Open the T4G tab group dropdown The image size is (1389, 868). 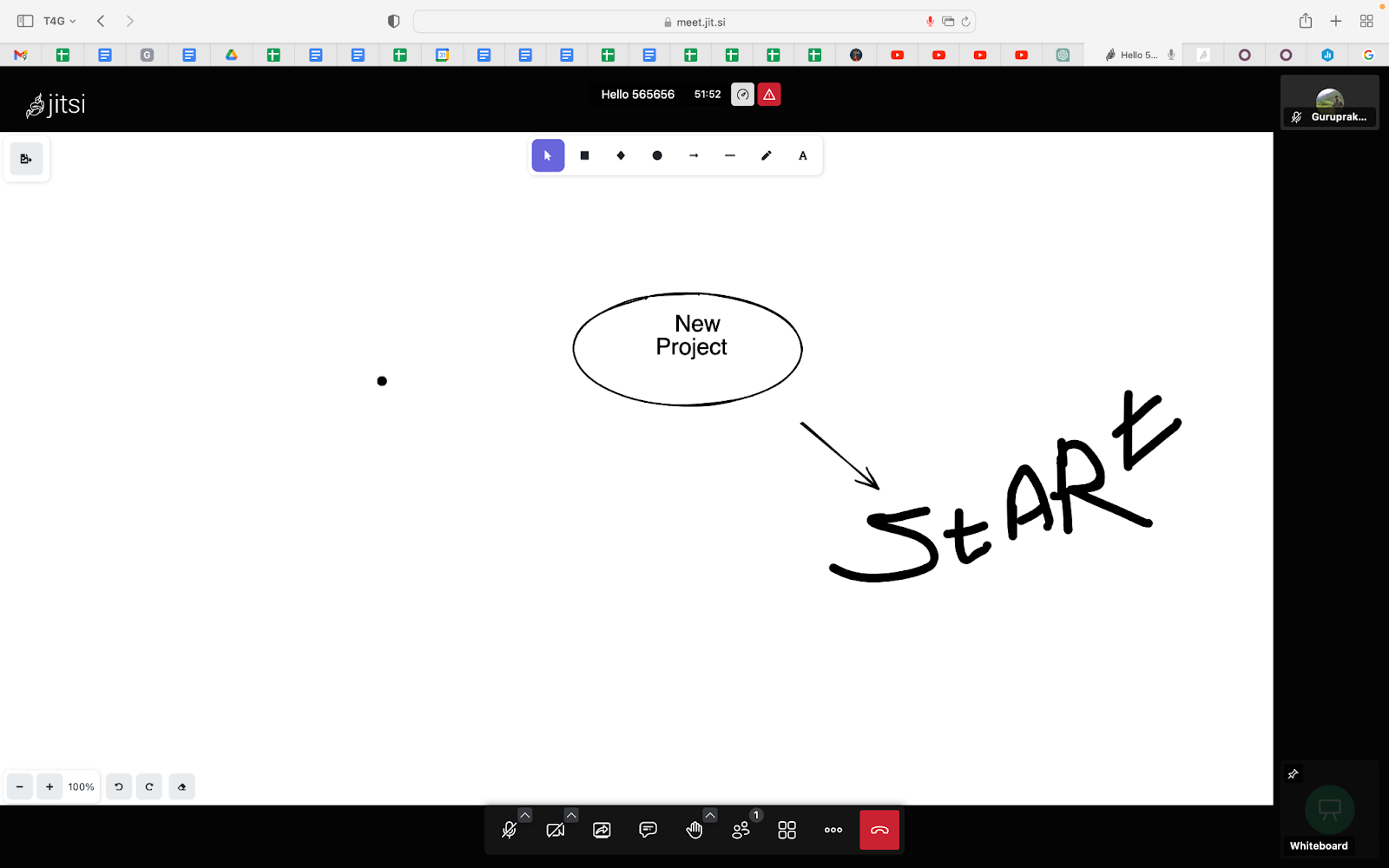[60, 21]
